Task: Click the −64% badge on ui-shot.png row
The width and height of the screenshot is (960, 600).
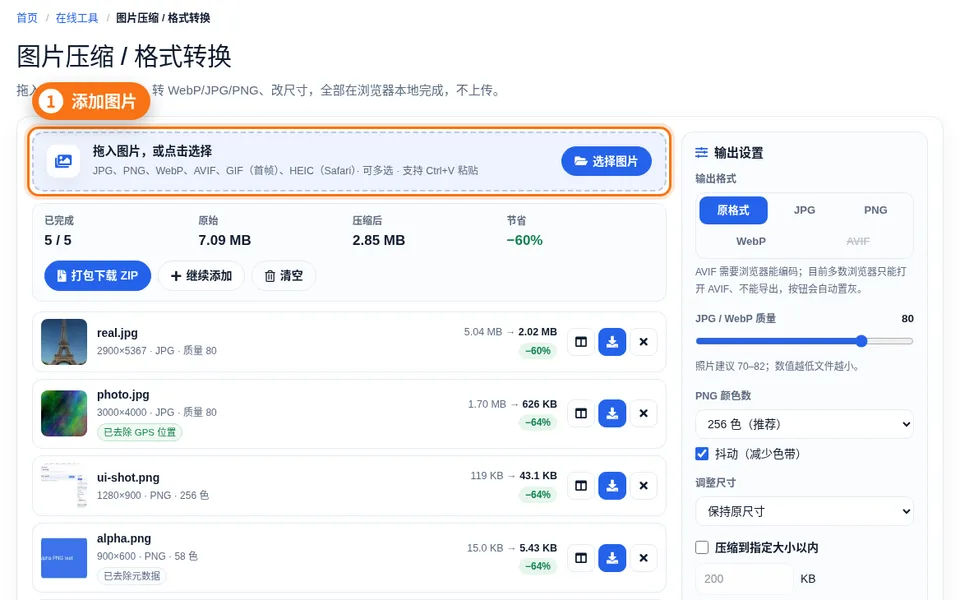Action: tap(538, 495)
